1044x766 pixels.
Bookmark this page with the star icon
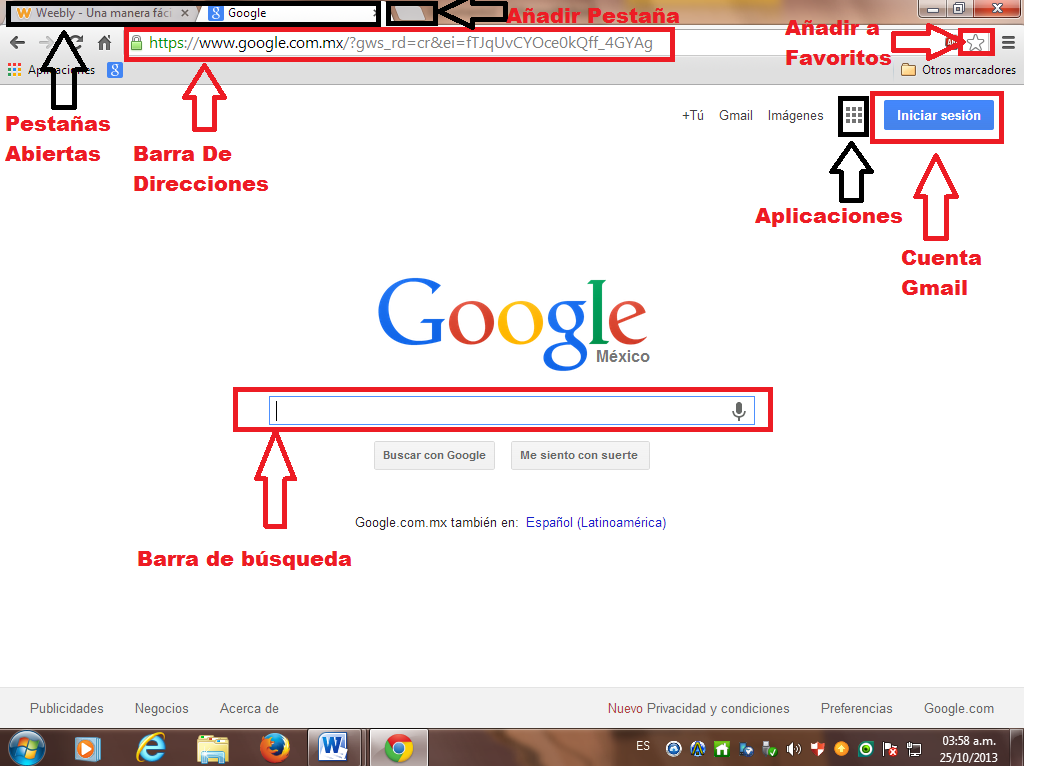click(975, 43)
